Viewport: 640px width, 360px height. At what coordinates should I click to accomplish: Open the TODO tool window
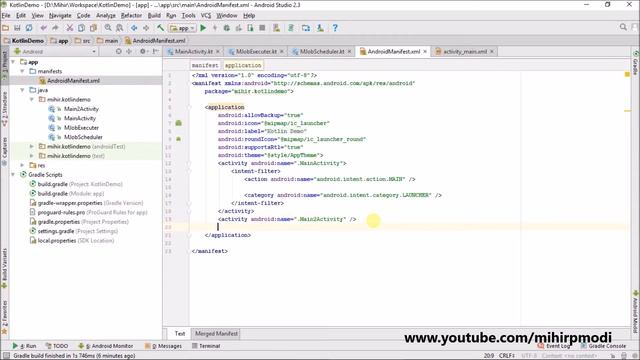click(x=57, y=346)
